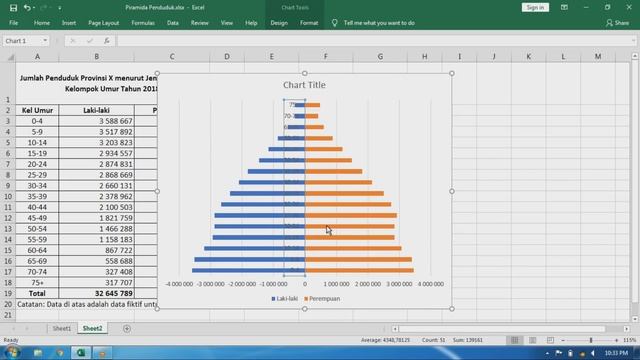Image resolution: width=640 pixels, height=360 pixels.
Task: Click the Select All corner triangle
Action: click(11, 57)
